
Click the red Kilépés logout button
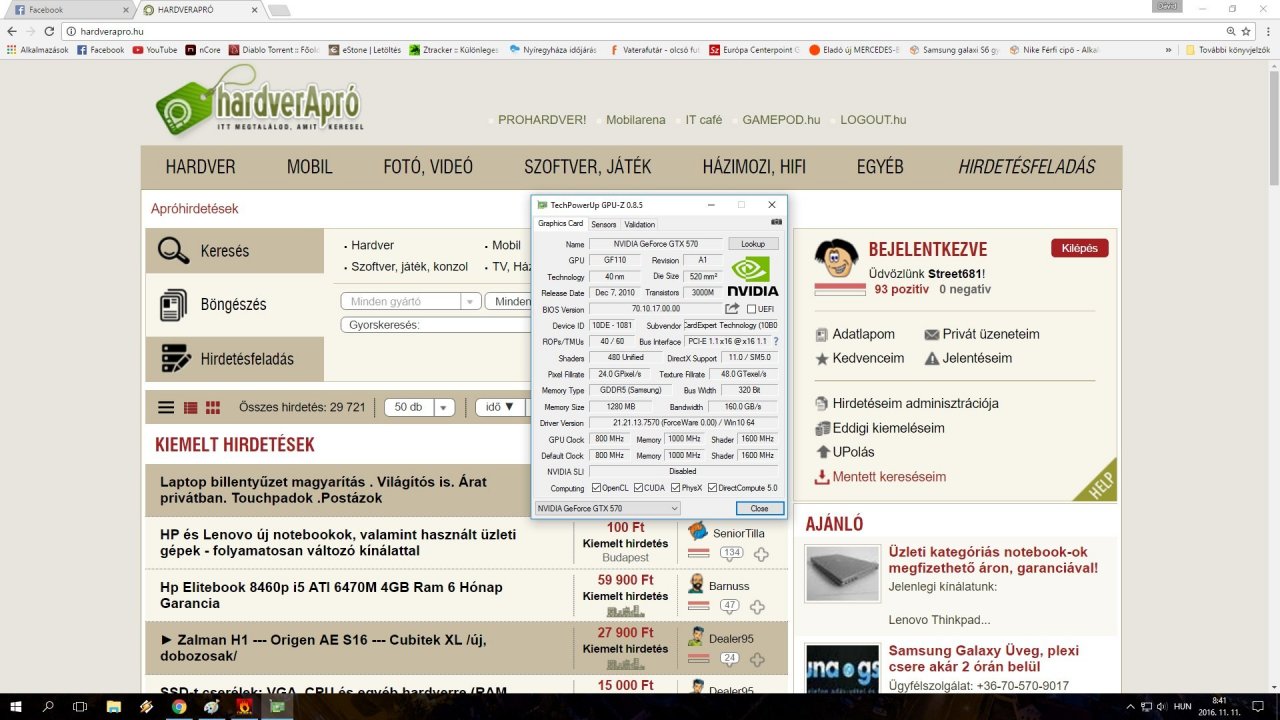pos(1080,248)
